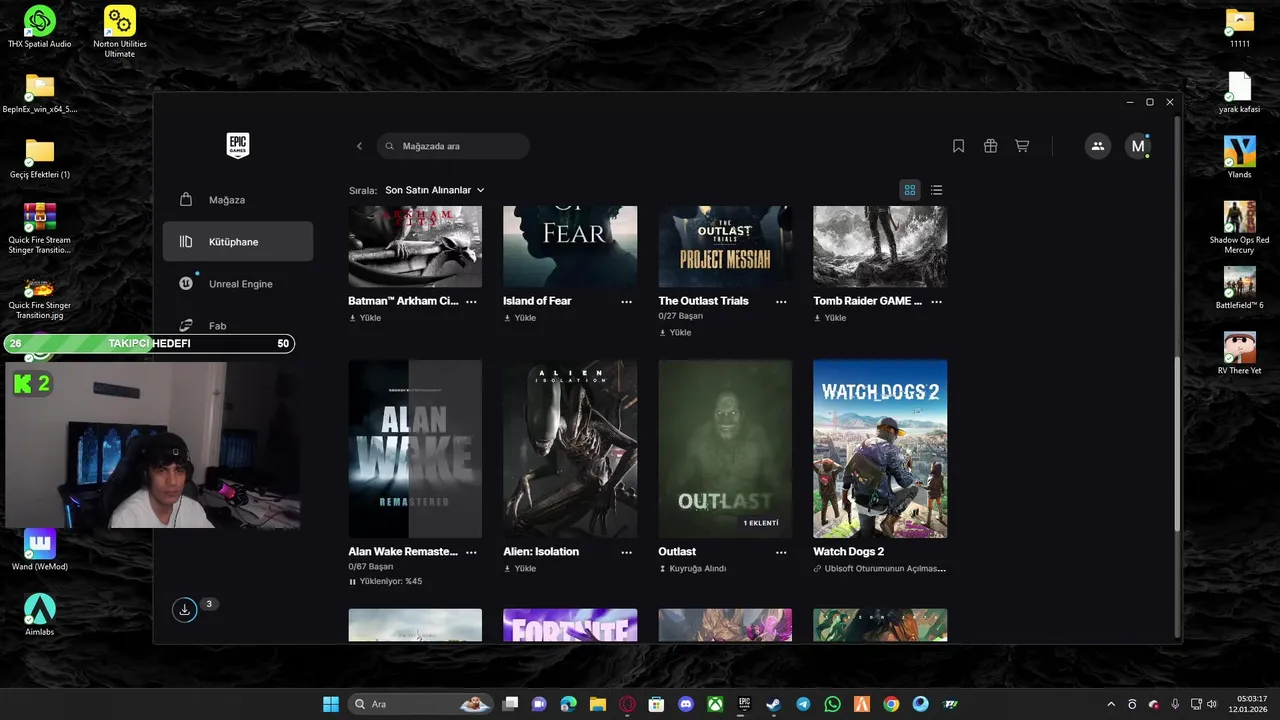Open Wand (WeMod) desktop icon

click(x=40, y=550)
